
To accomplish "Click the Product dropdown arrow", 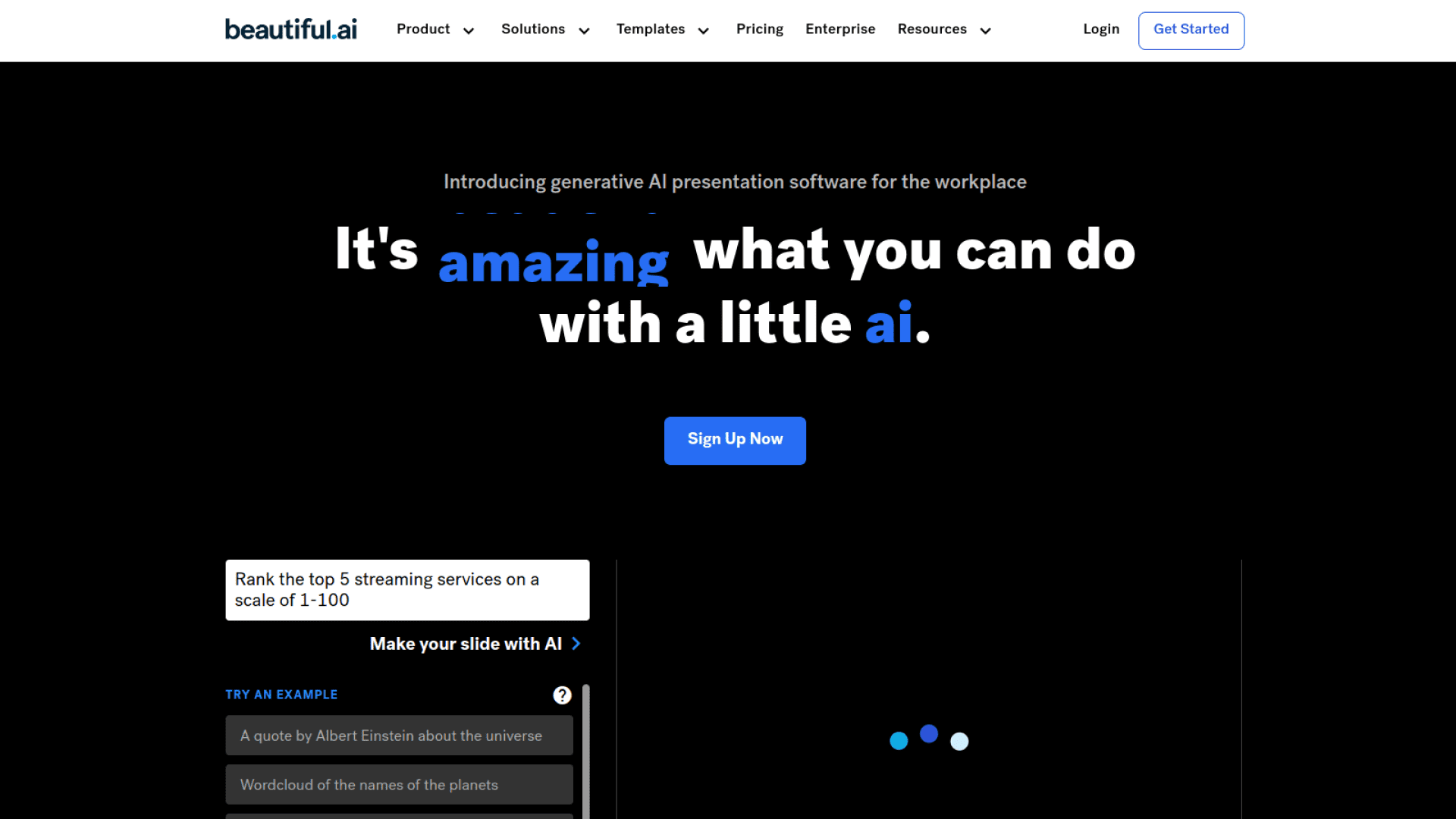I will pos(469,30).
